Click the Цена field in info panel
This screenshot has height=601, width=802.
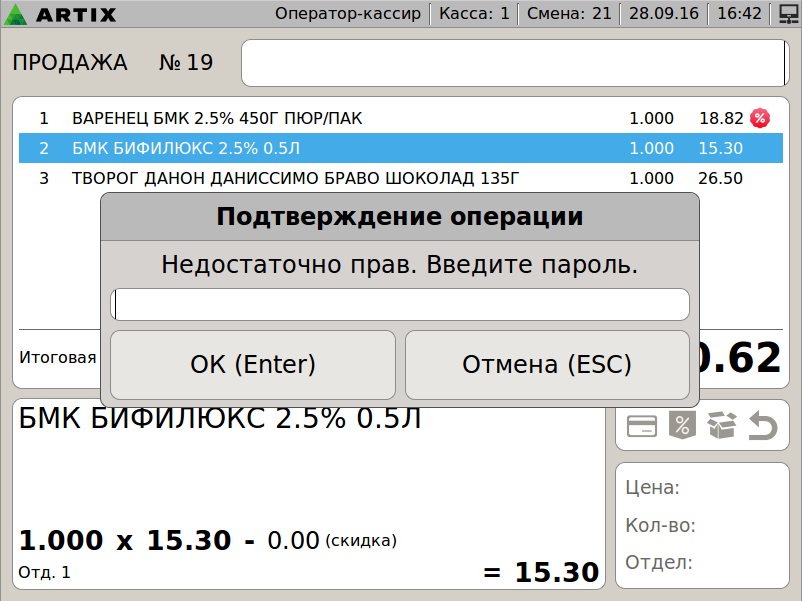pos(700,488)
